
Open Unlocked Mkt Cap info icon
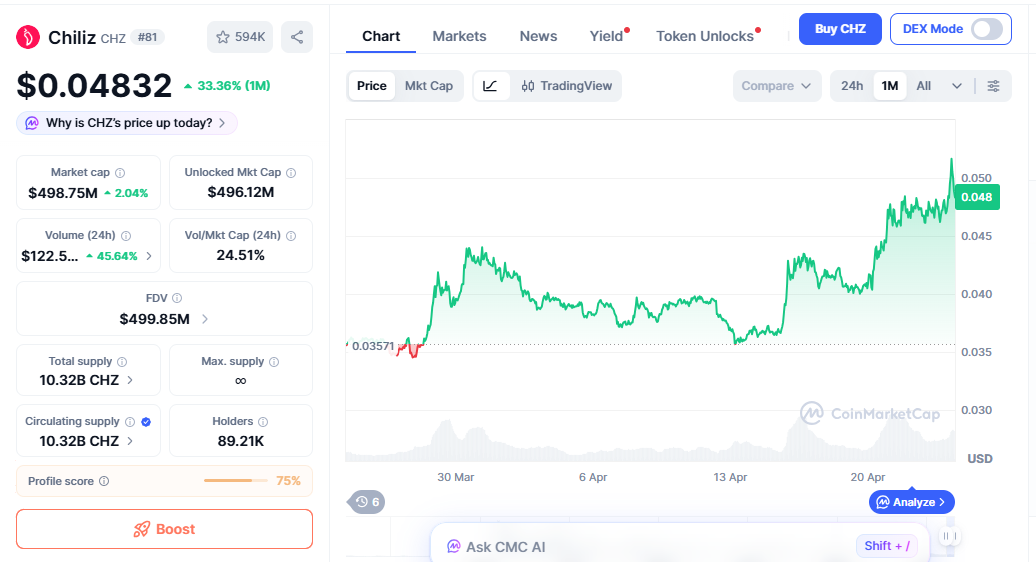(291, 173)
